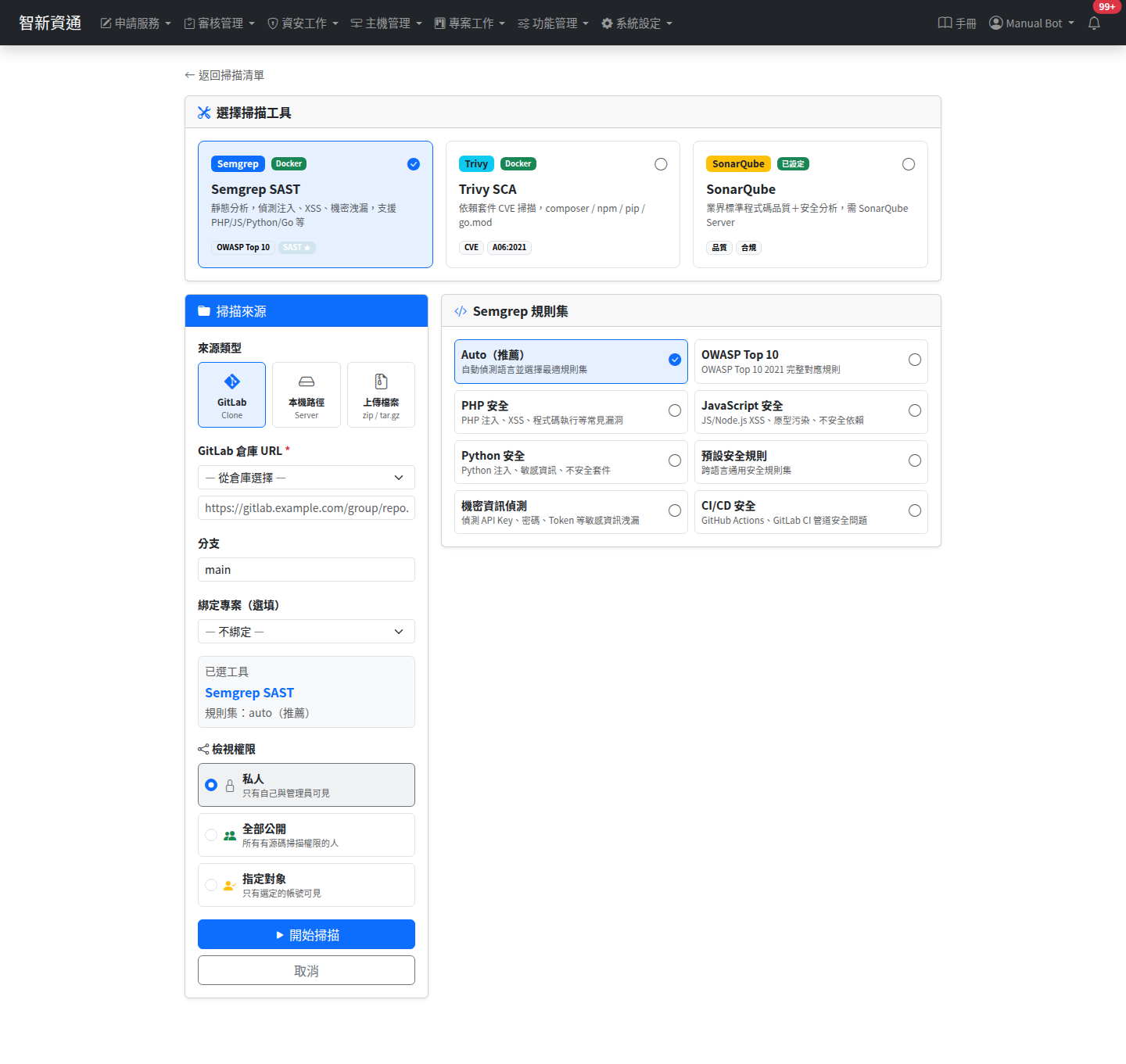Open the 綁定專案 不綁定 dropdown
Image resolution: width=1126 pixels, height=1064 pixels.
pos(307,632)
